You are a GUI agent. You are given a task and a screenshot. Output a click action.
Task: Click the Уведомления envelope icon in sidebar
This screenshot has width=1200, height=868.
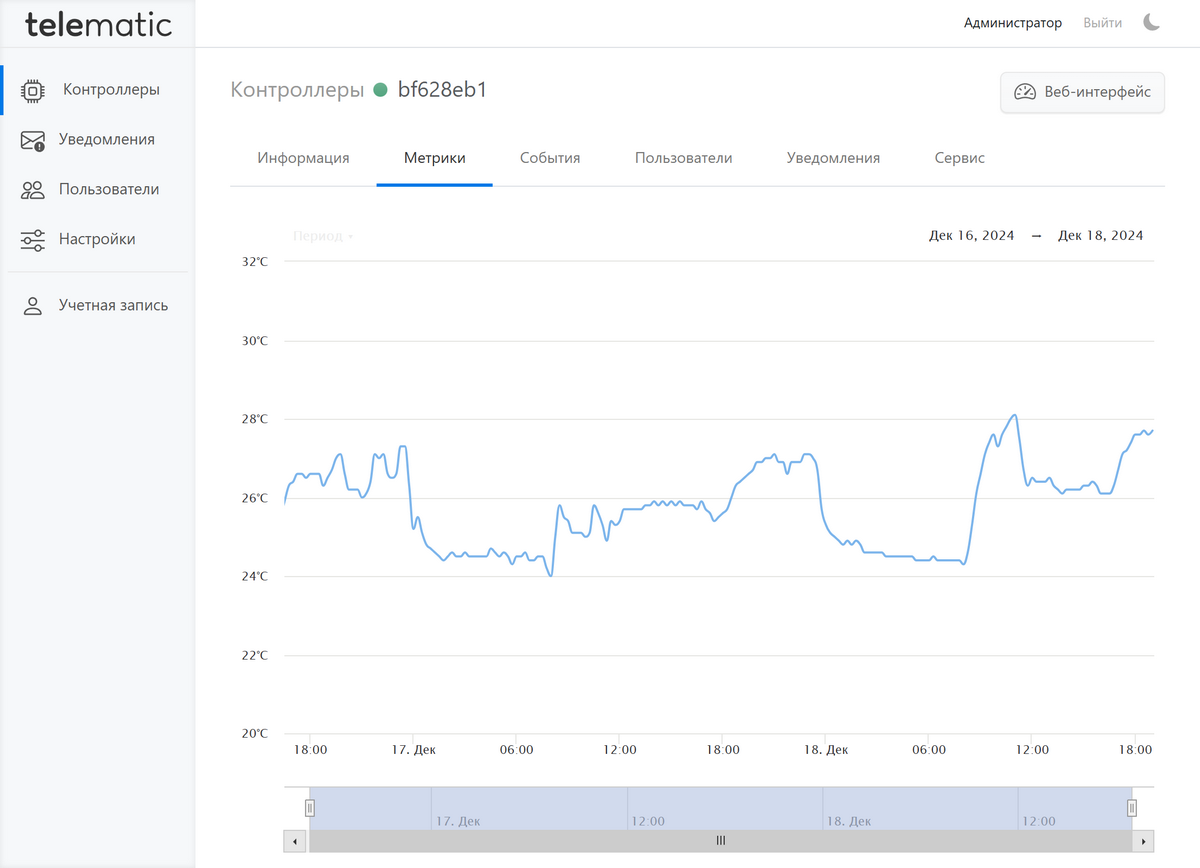[33, 140]
